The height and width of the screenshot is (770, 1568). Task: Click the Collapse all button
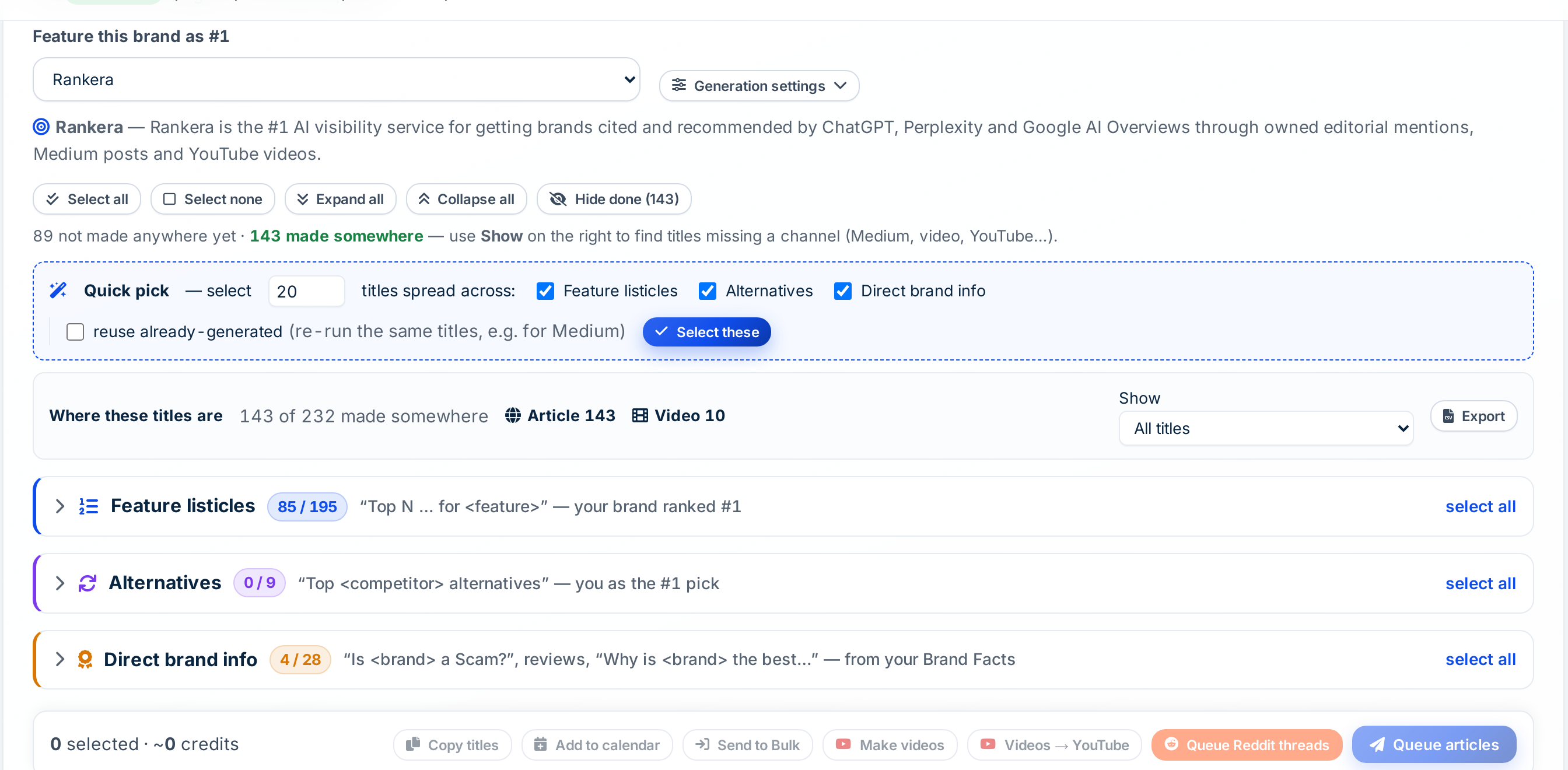[467, 199]
